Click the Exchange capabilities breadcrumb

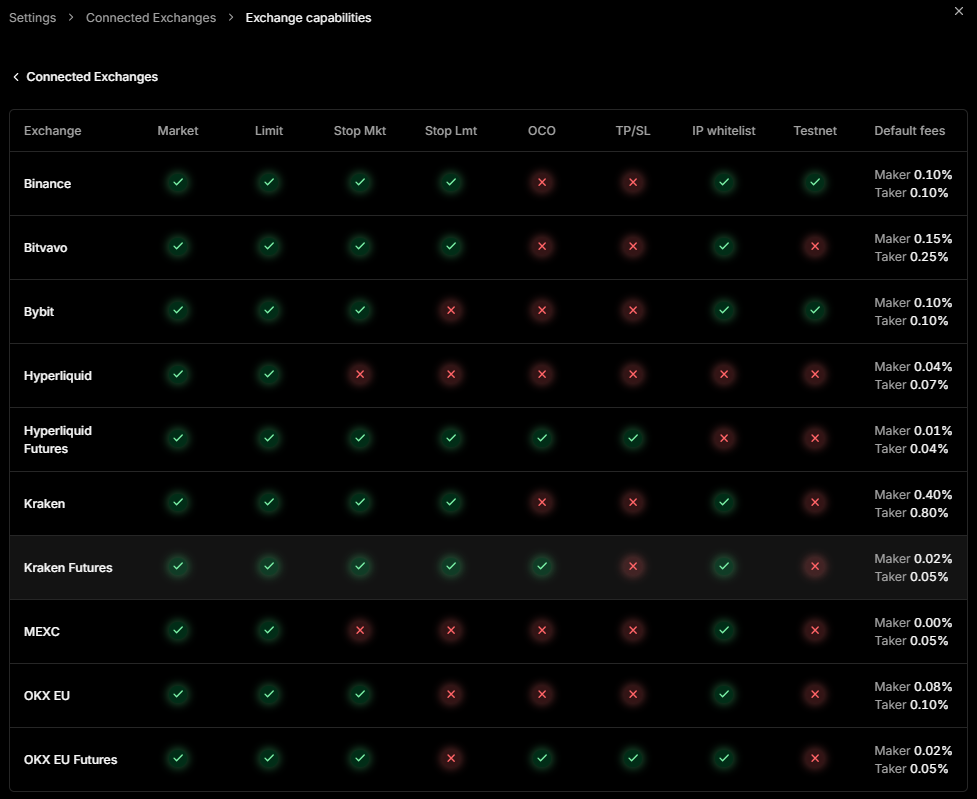(x=308, y=18)
